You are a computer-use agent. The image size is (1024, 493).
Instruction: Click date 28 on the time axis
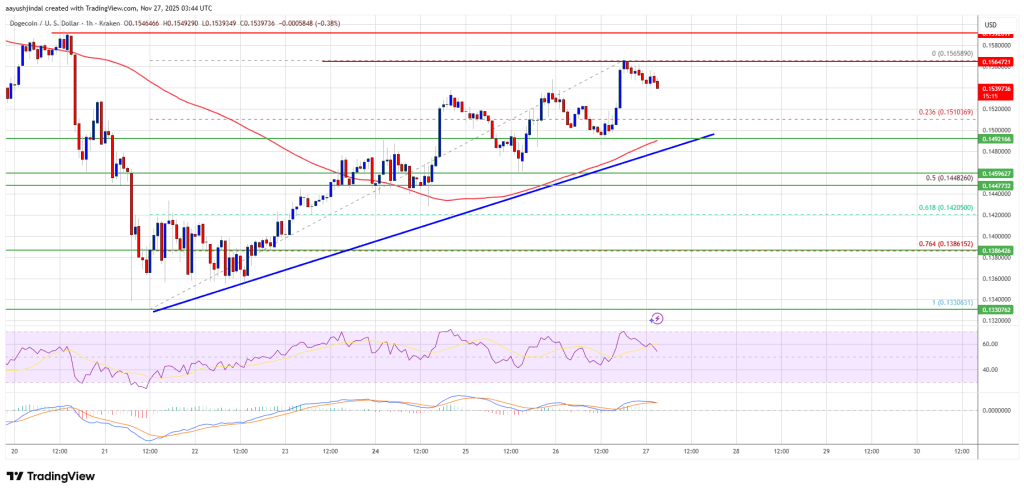(735, 450)
